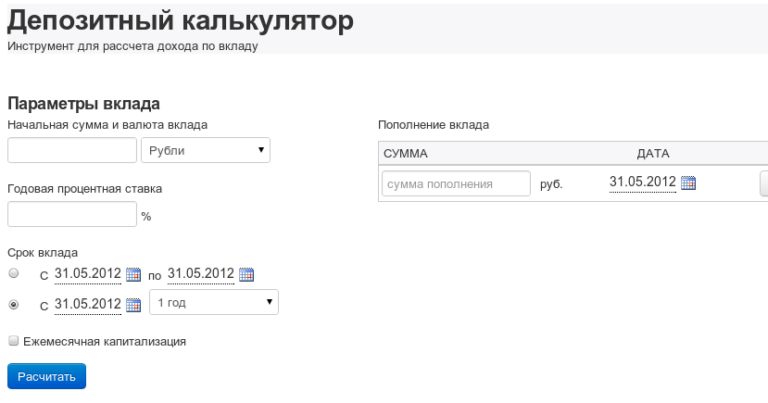Click the initial deposit amount input field
768x403 pixels.
pyautogui.click(x=71, y=150)
